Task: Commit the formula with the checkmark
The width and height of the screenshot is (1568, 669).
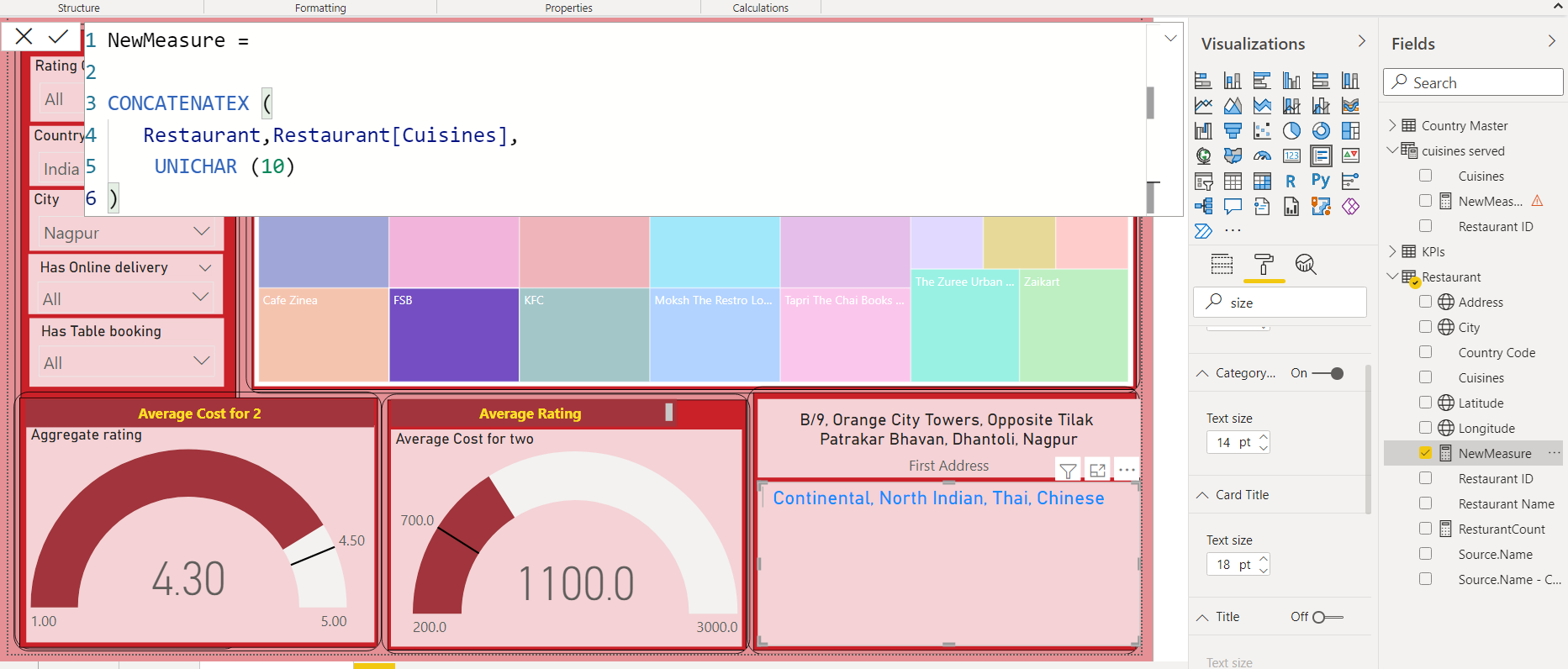Action: (x=58, y=36)
